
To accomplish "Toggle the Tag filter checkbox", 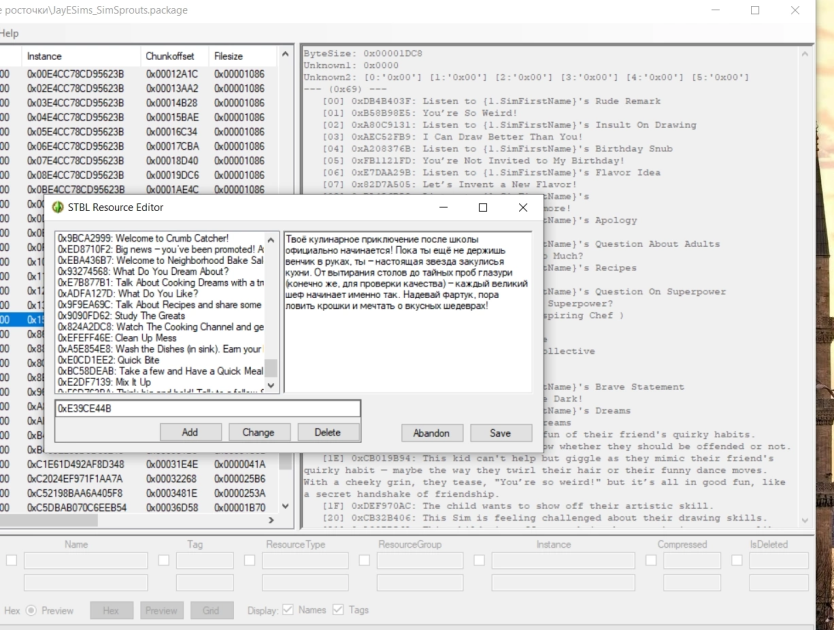I will 164,560.
